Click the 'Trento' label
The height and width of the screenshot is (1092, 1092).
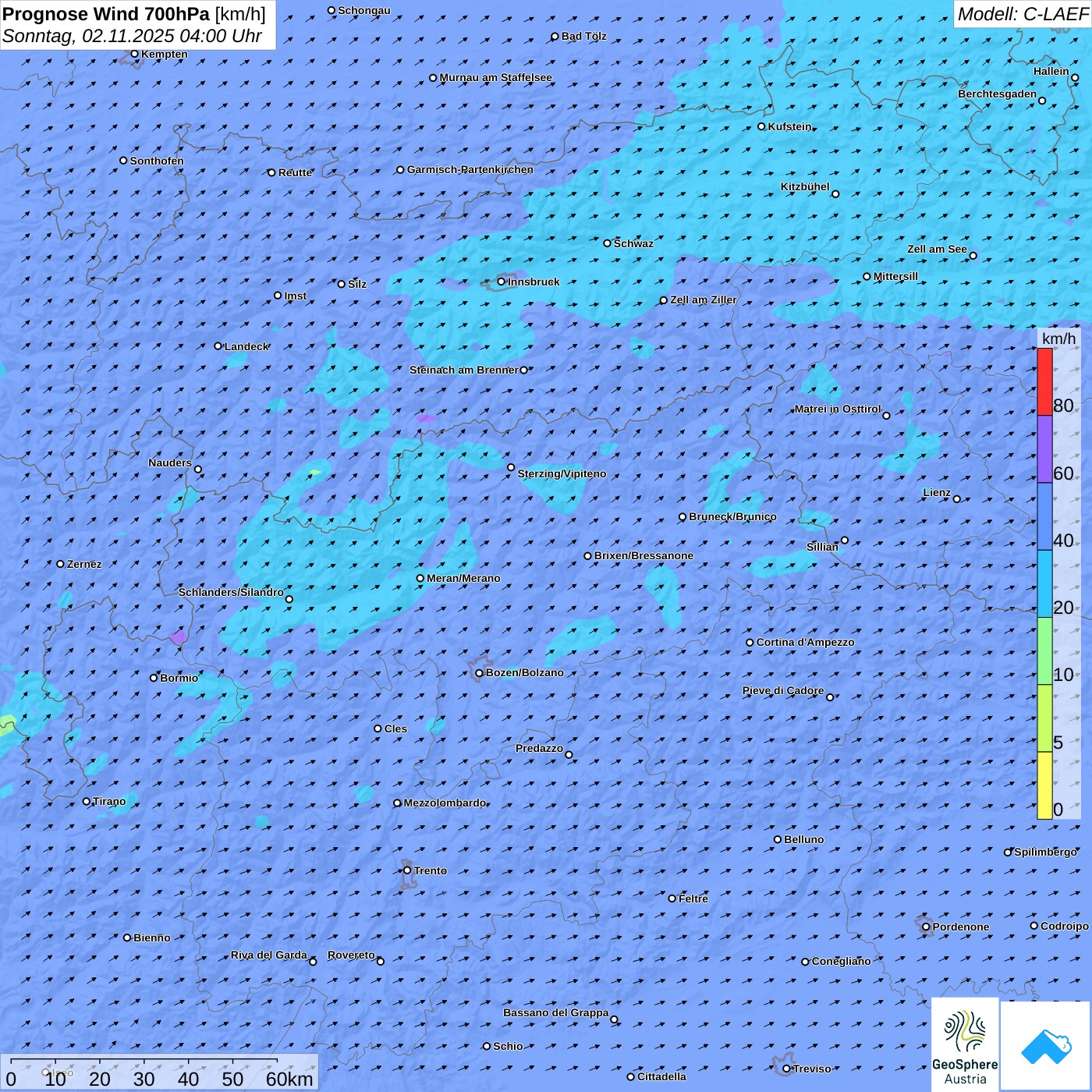point(431,870)
